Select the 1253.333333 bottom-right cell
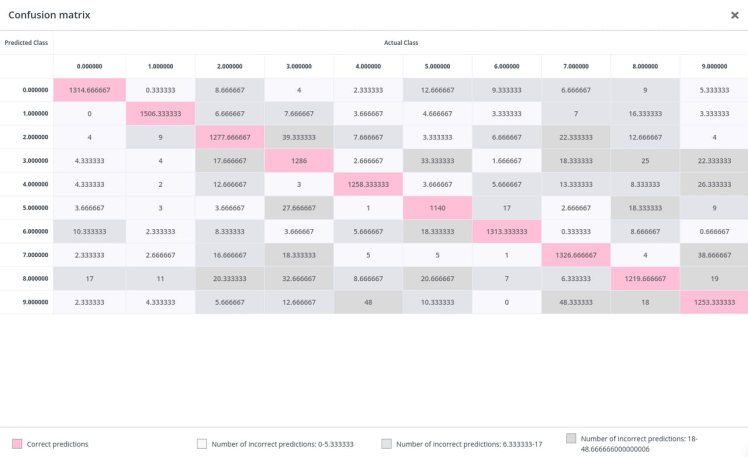This screenshot has height=457, width=748. tap(714, 302)
